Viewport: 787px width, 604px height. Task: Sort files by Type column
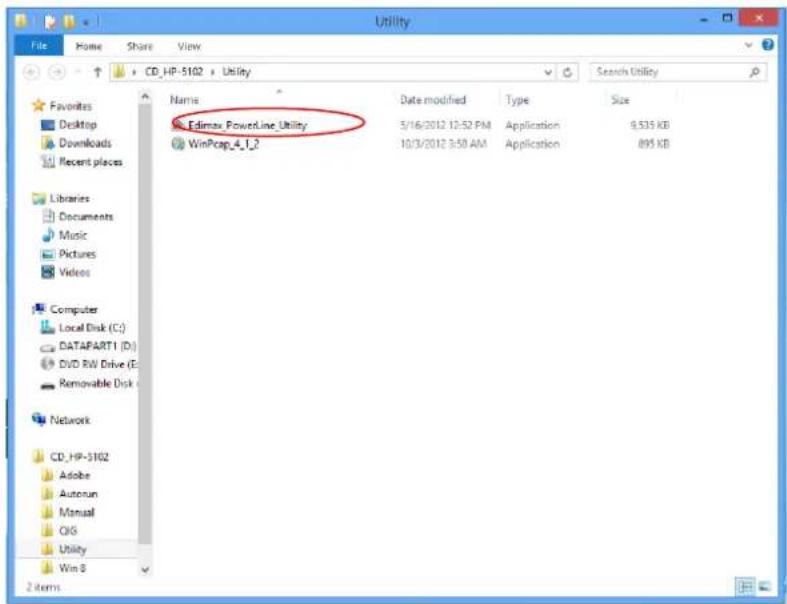(517, 100)
